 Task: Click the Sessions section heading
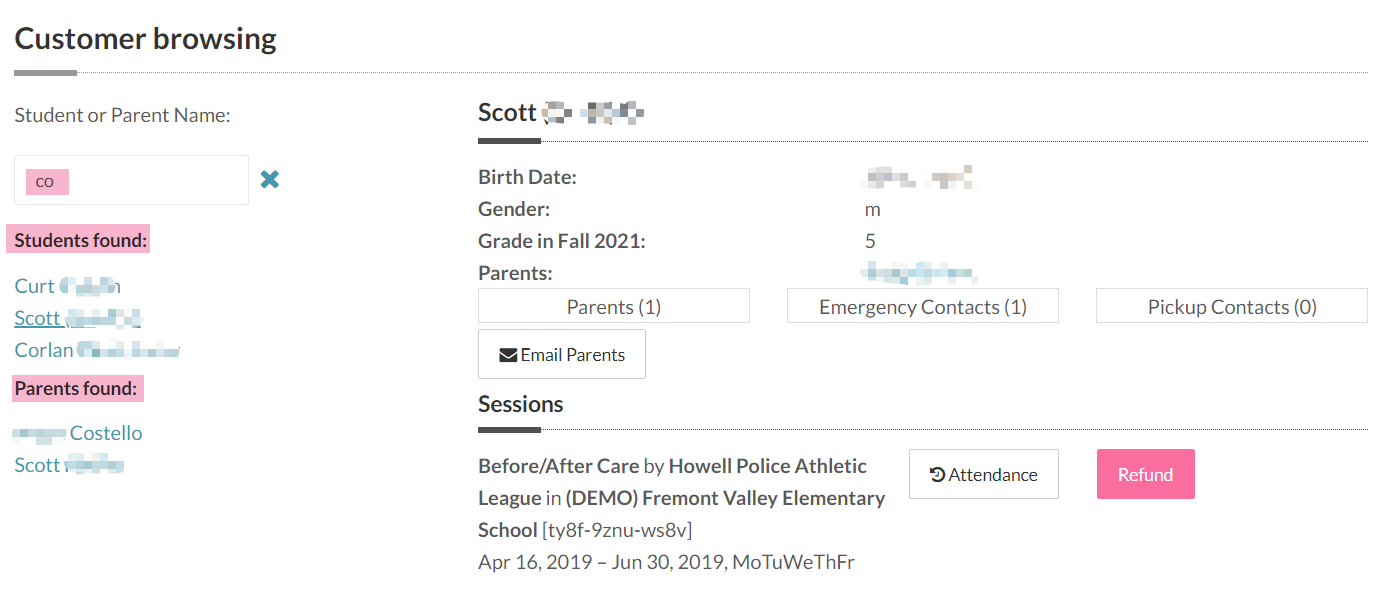521,404
